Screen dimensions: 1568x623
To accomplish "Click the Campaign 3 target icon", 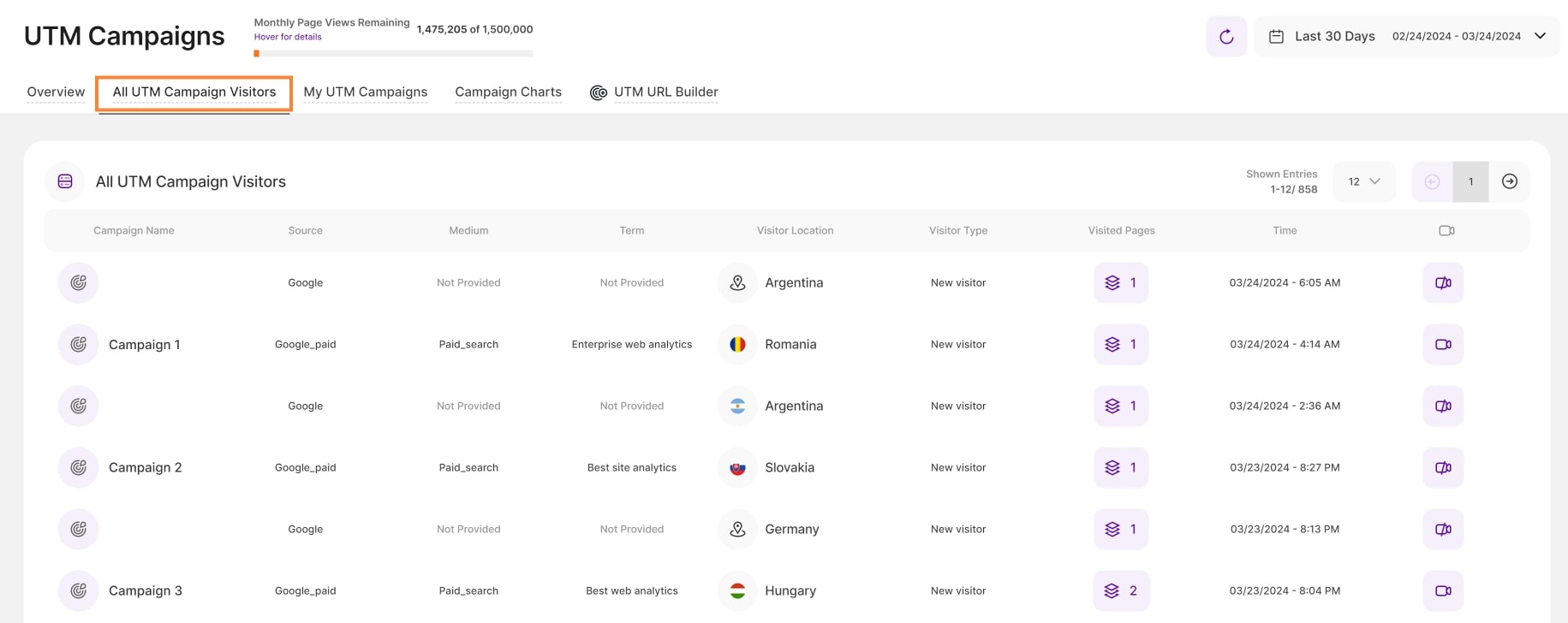I will coord(79,591).
